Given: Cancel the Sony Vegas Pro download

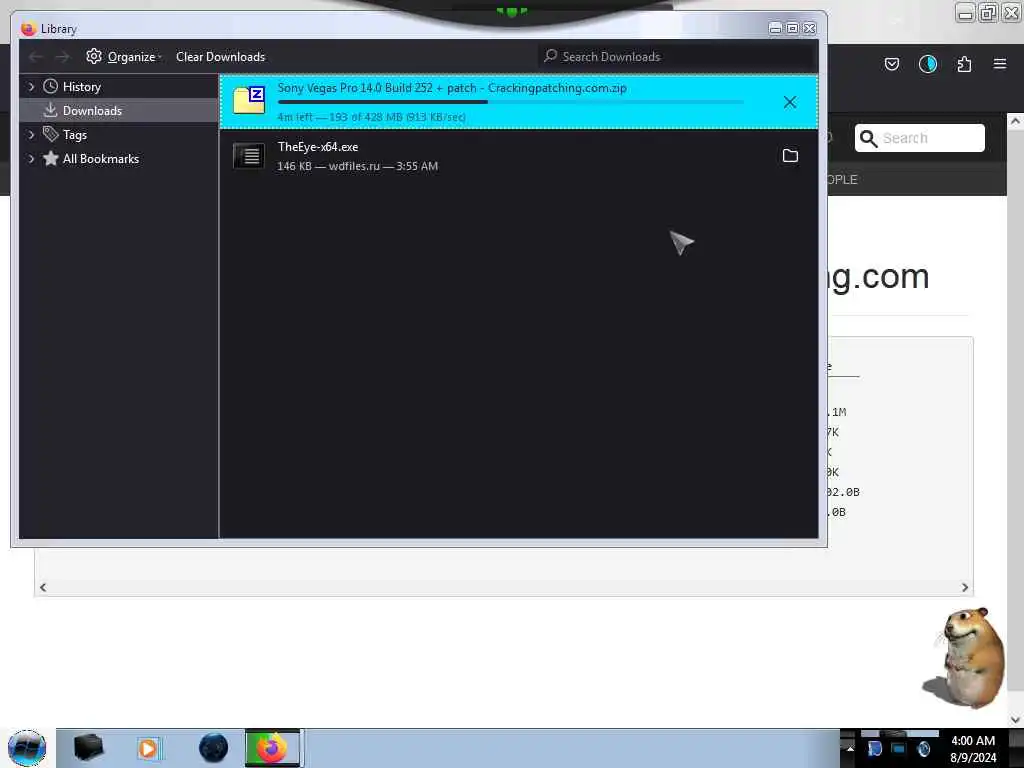Looking at the screenshot, I should 790,102.
